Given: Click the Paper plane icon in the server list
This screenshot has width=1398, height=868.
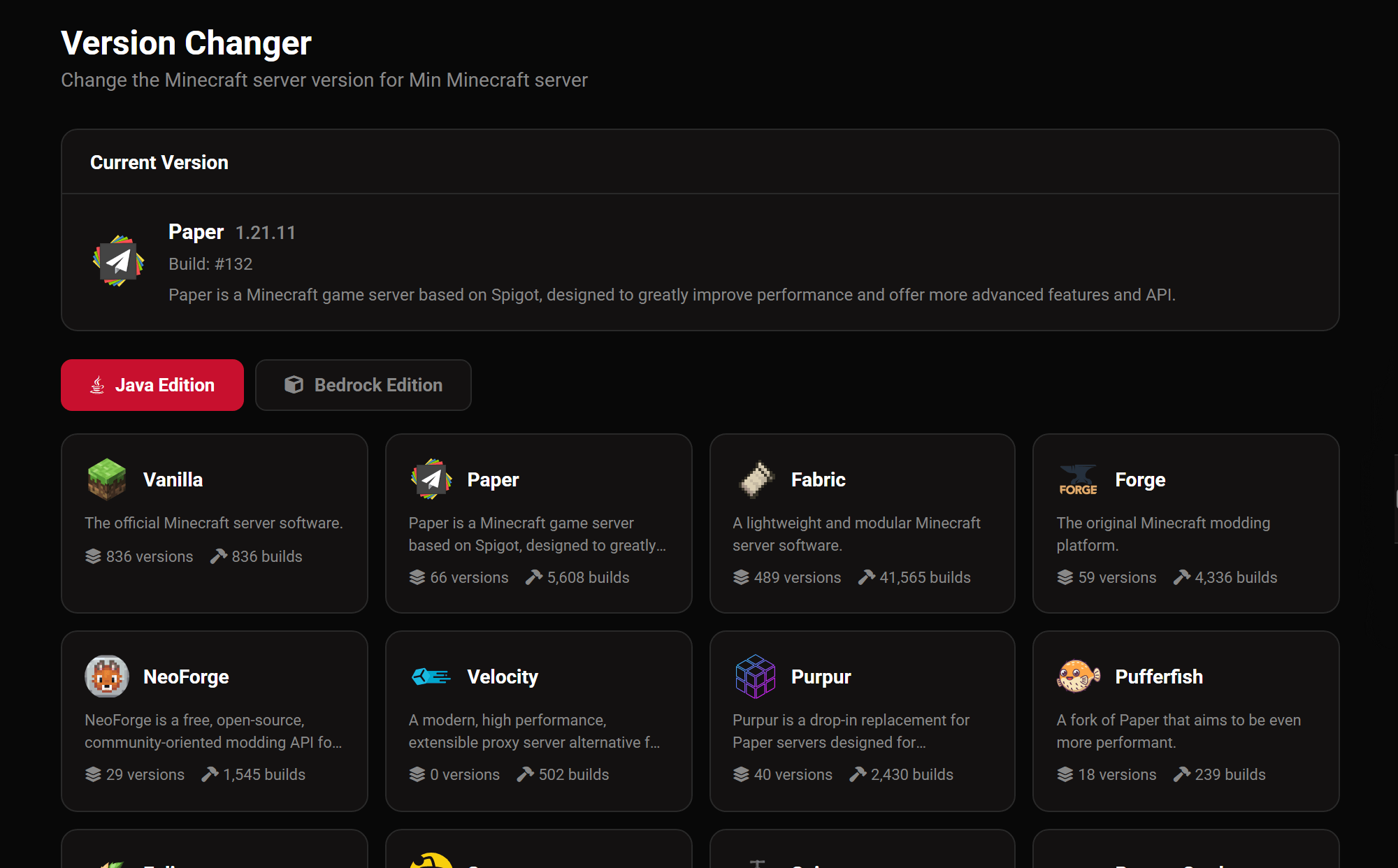Looking at the screenshot, I should coord(431,479).
